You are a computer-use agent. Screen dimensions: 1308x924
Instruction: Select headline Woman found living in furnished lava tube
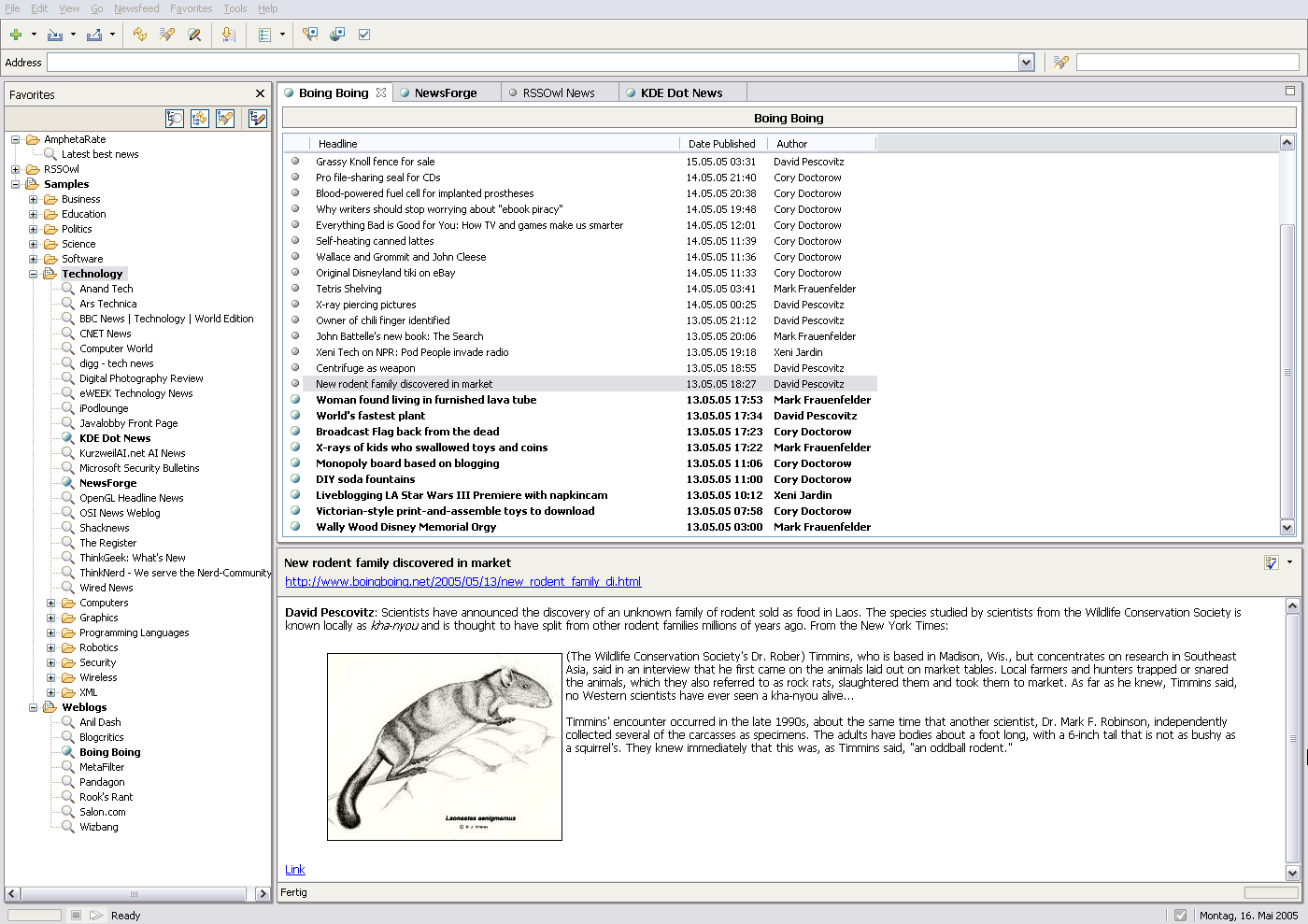(426, 400)
